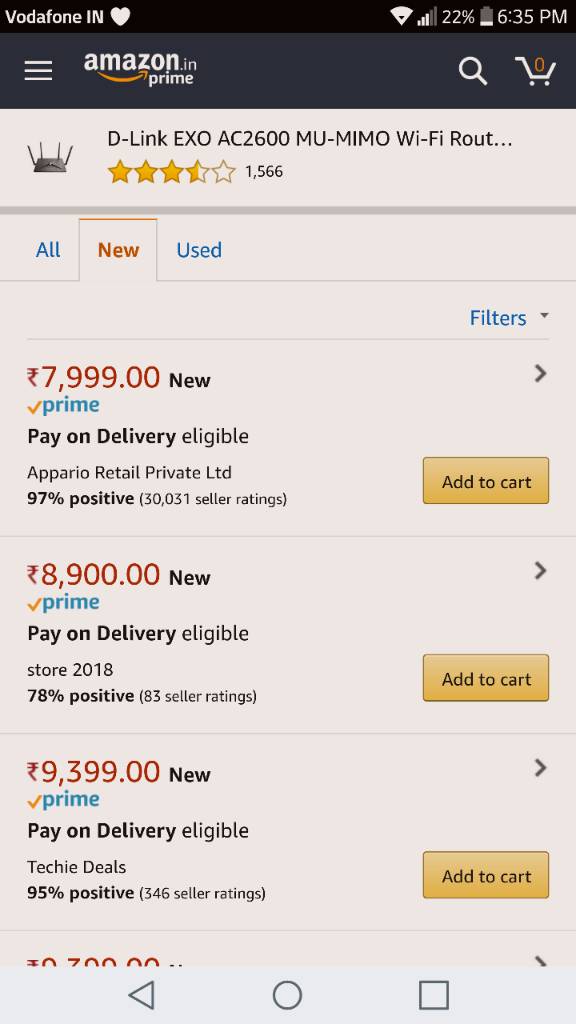
Task: Open the search magnifier icon
Action: (x=472, y=71)
